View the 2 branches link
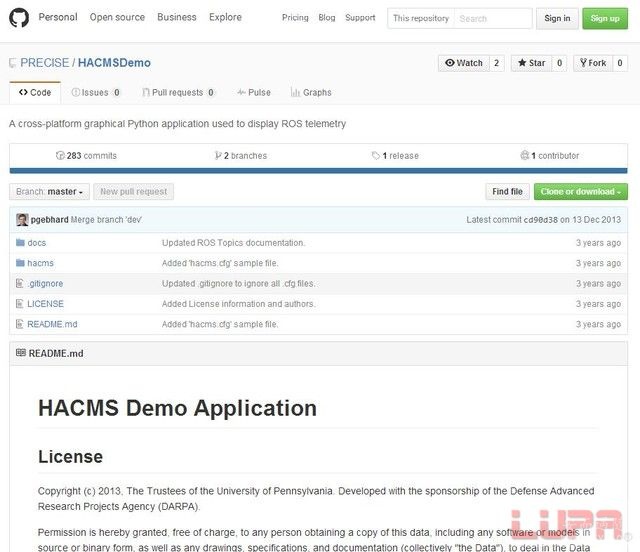Viewport: 640px width, 552px height. 241,156
